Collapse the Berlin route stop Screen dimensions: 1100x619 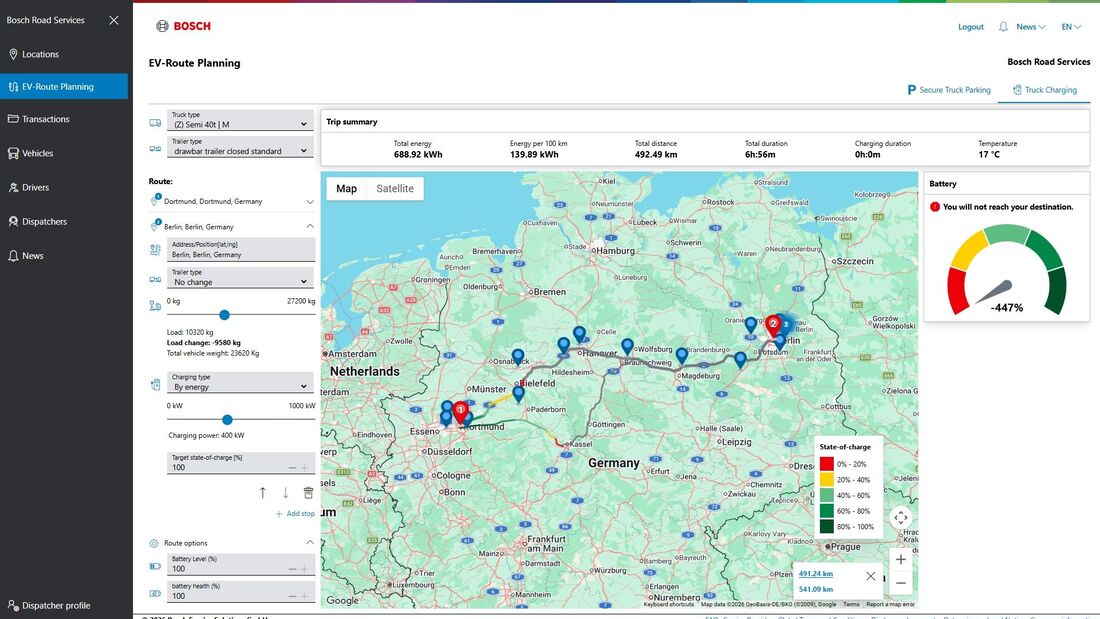pyautogui.click(x=309, y=226)
